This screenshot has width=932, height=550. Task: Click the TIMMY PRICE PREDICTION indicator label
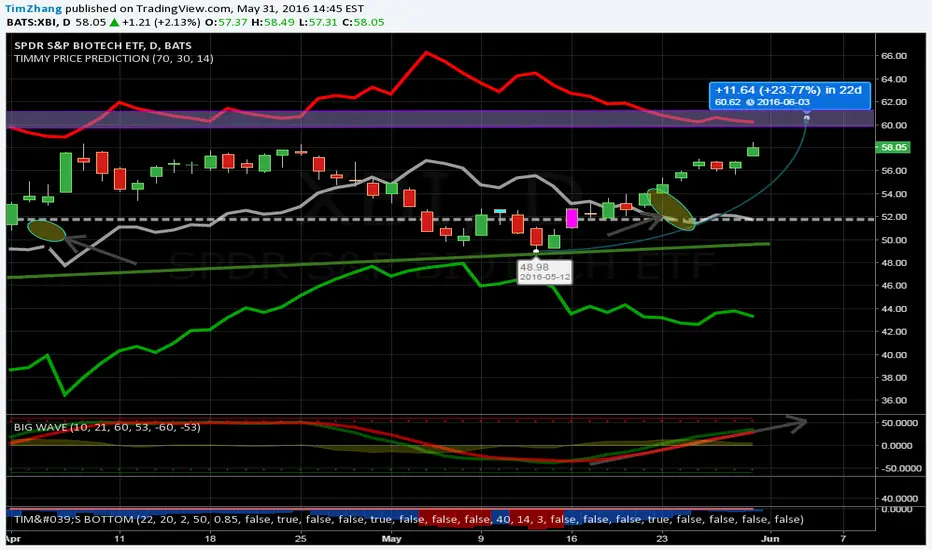(114, 58)
